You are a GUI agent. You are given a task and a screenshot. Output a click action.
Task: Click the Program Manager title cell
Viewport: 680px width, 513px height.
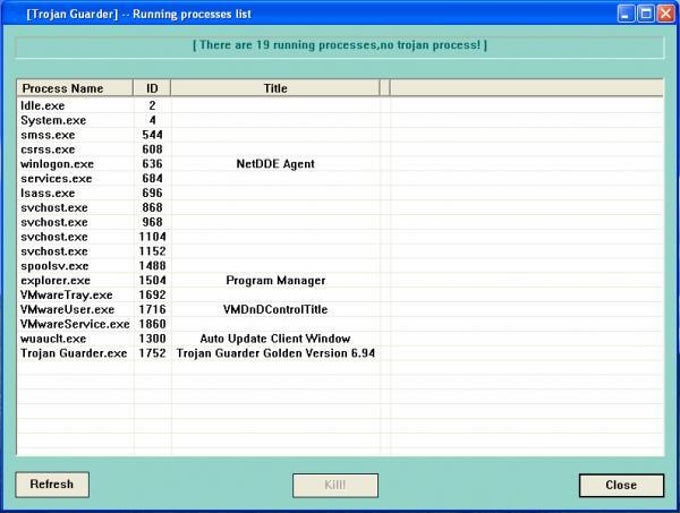coord(275,281)
